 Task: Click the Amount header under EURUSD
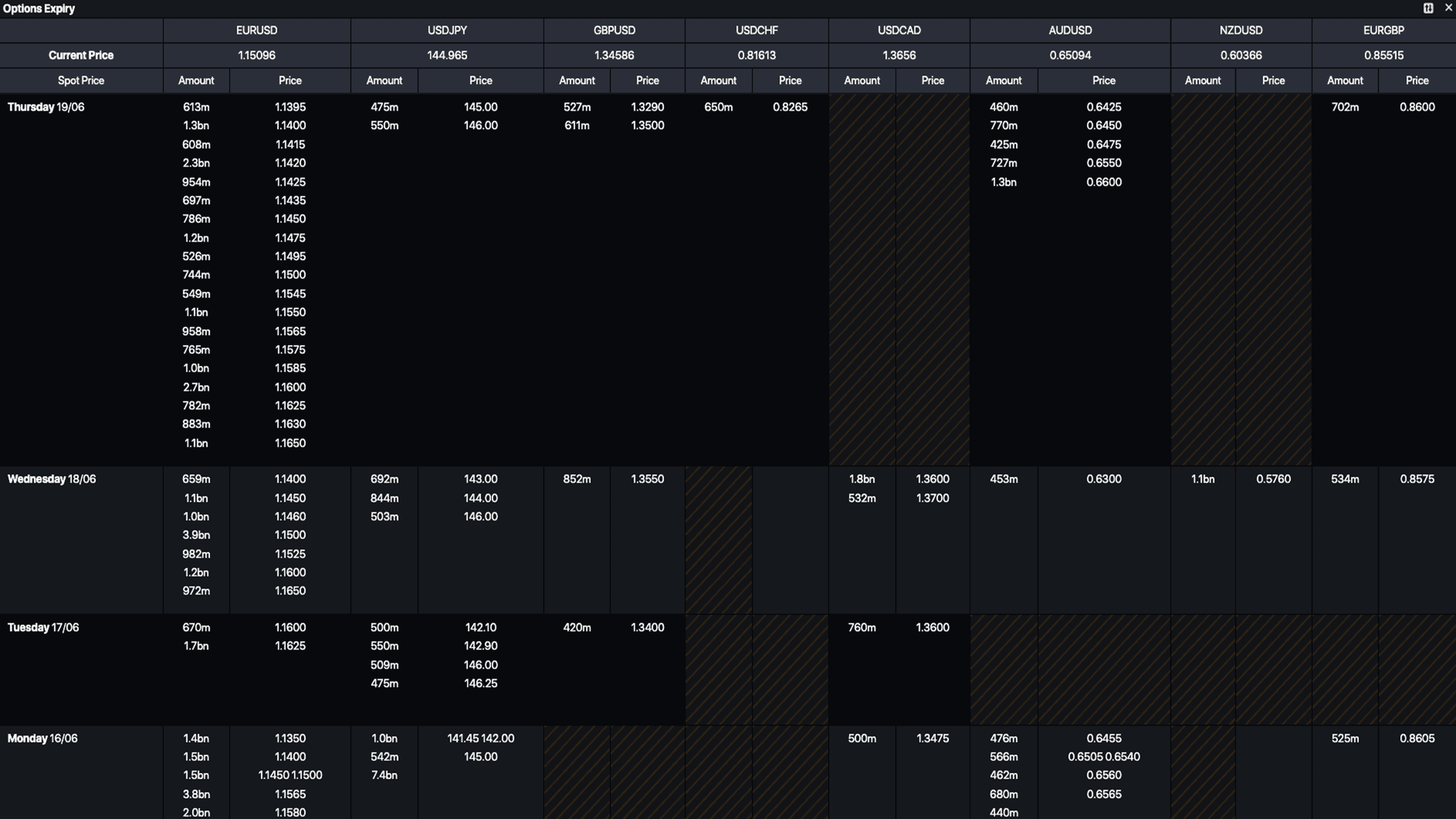(196, 80)
